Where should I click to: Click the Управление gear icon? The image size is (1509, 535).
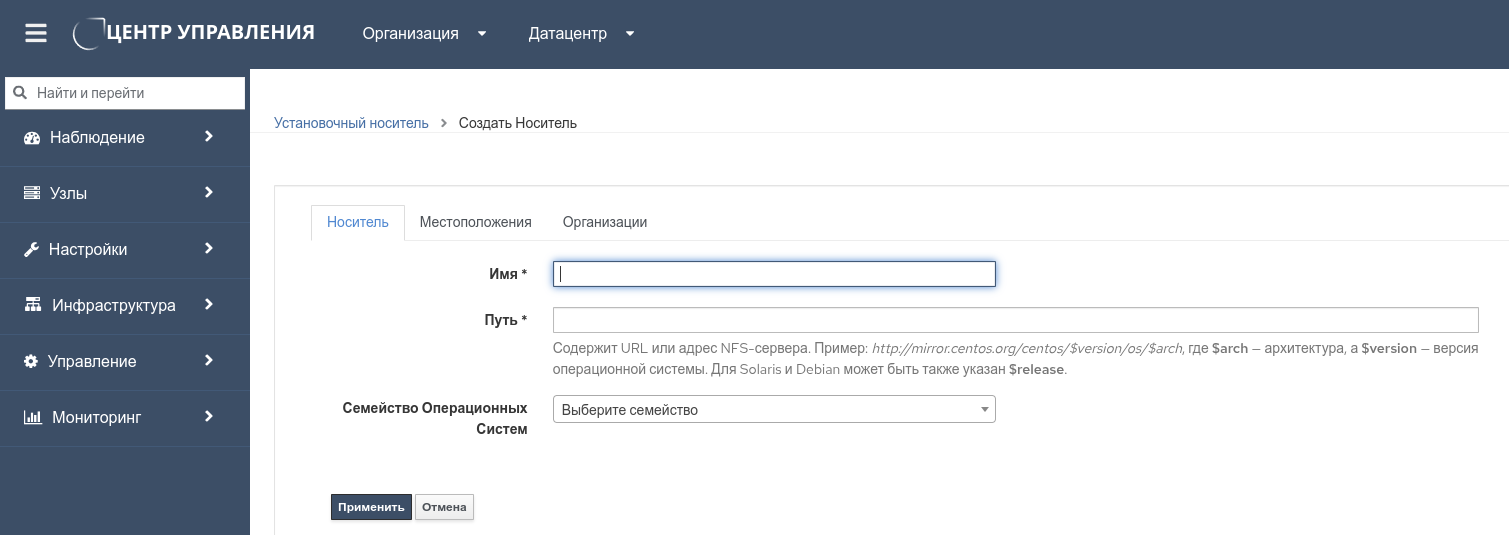coord(30,362)
